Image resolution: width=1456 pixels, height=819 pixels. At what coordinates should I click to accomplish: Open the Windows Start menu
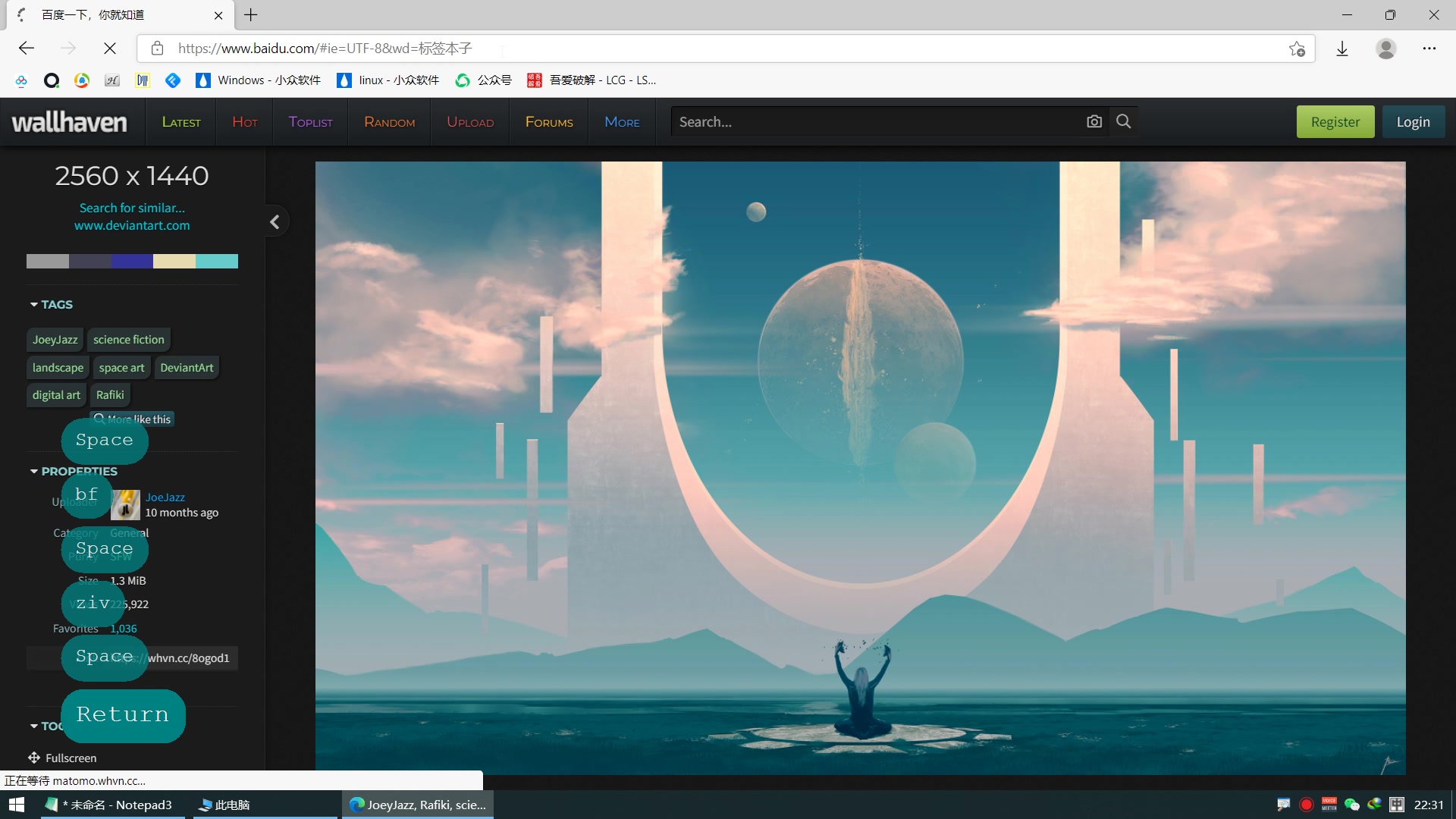(x=17, y=805)
